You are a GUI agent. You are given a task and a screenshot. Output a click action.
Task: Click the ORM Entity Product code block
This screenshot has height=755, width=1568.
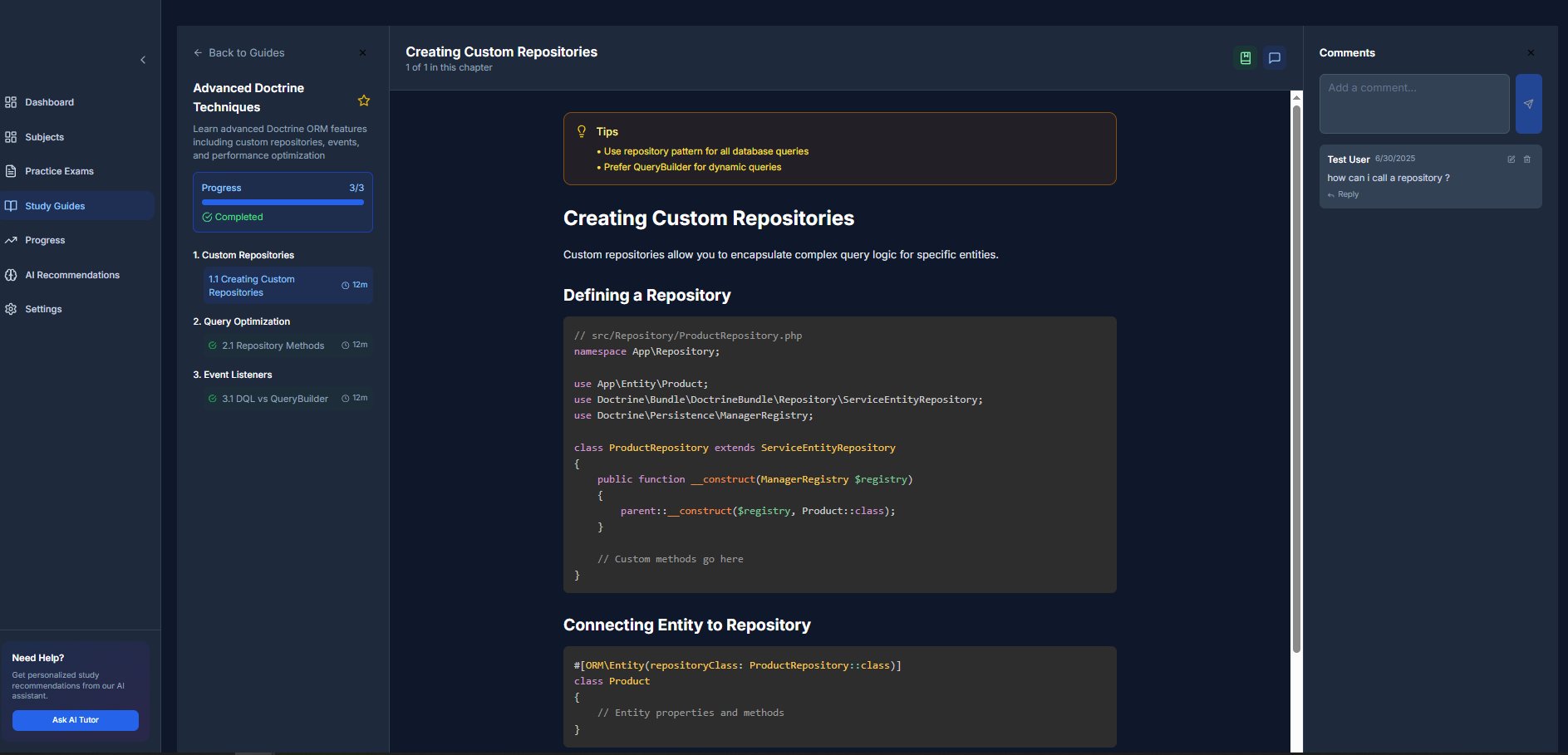tap(840, 697)
